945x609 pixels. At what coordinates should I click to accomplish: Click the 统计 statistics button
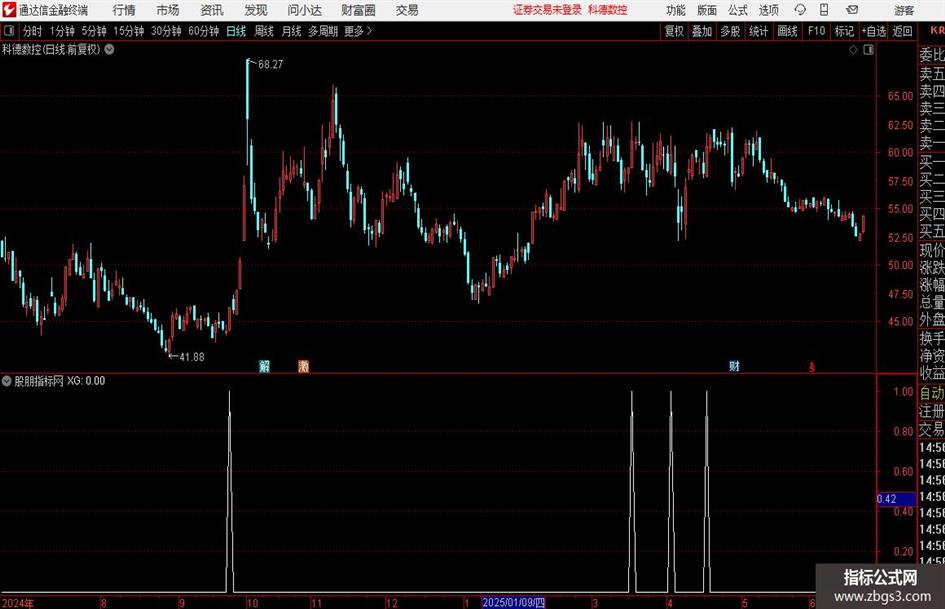pos(758,31)
